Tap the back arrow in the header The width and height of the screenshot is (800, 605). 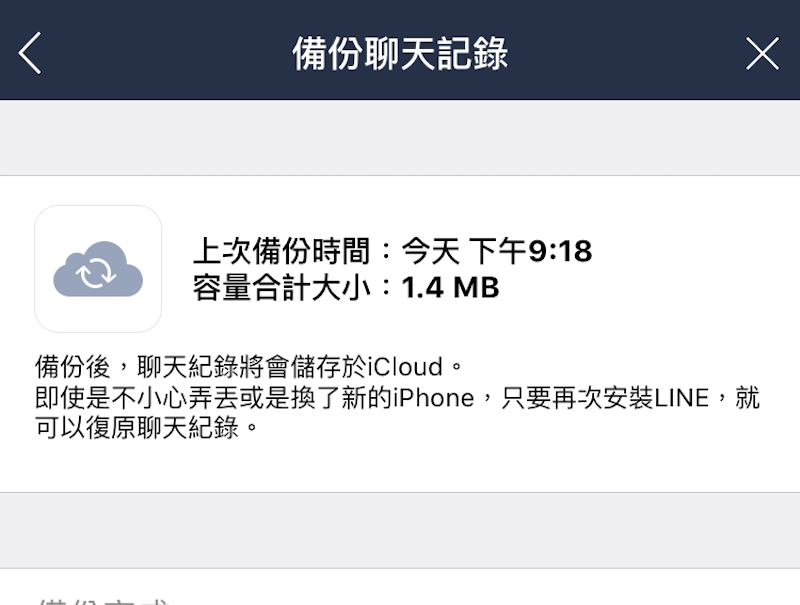click(x=31, y=53)
